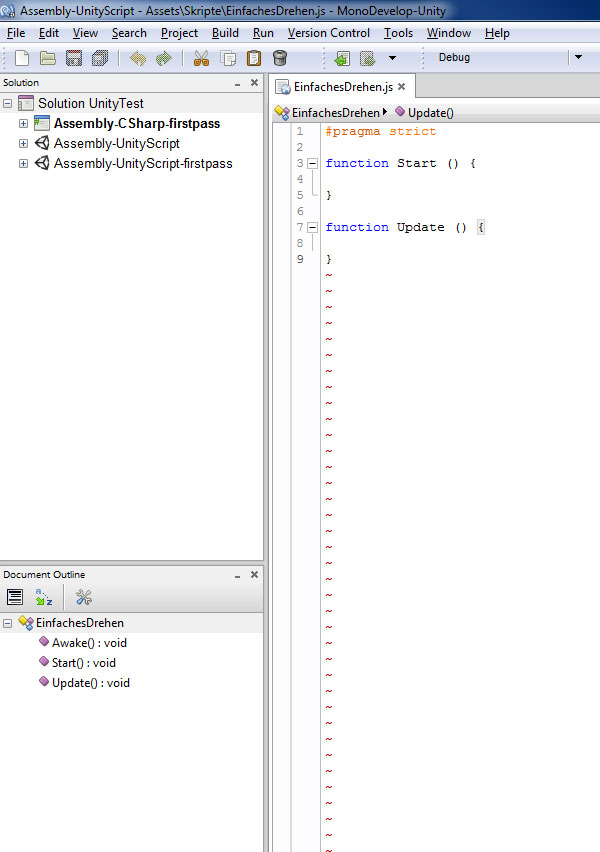Open Document Outline sorting preferences icon
Viewport: 600px width, 852px height.
pyautogui.click(x=83, y=597)
